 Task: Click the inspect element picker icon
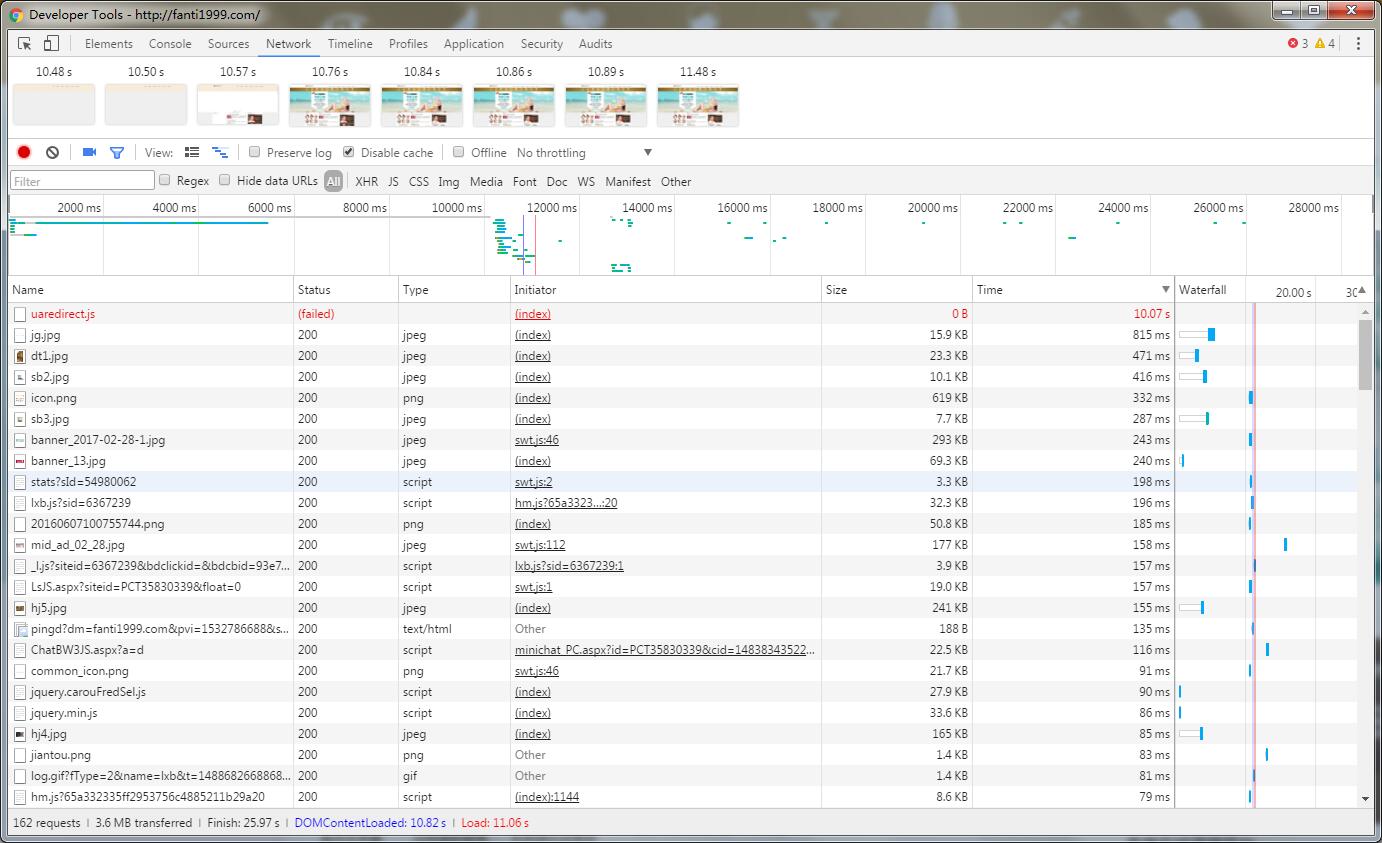[x=25, y=44]
